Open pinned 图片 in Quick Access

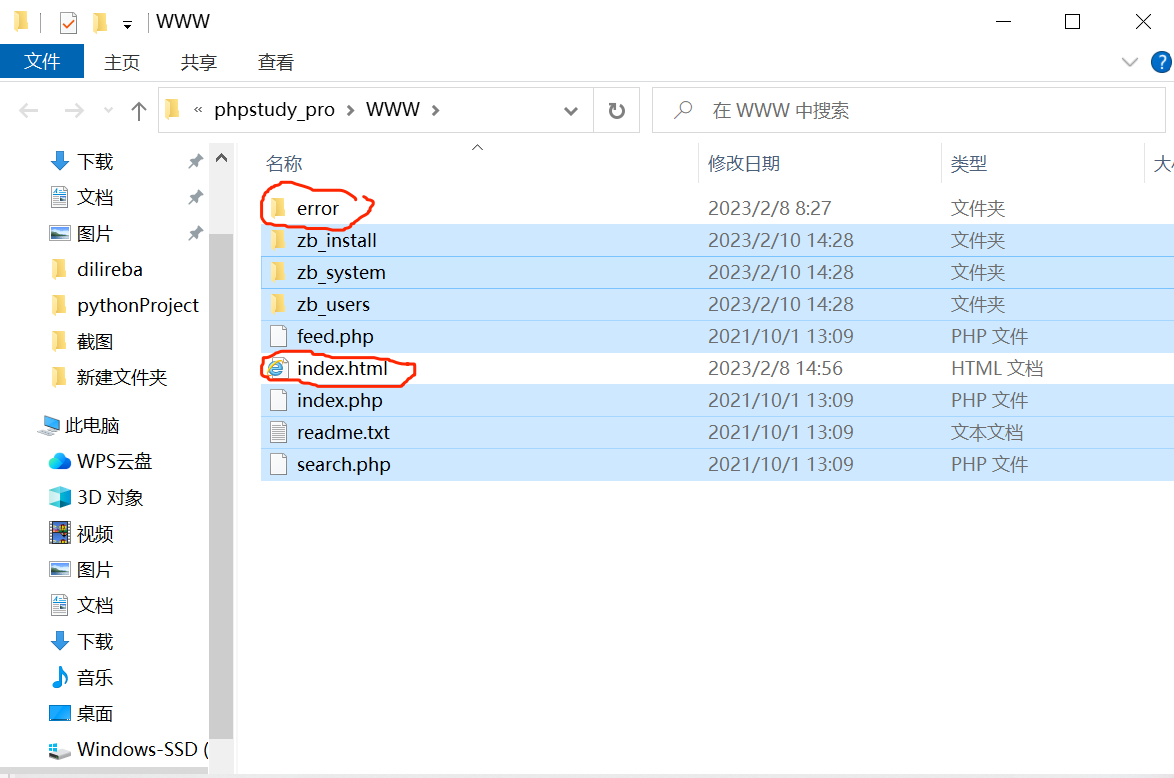click(95, 234)
